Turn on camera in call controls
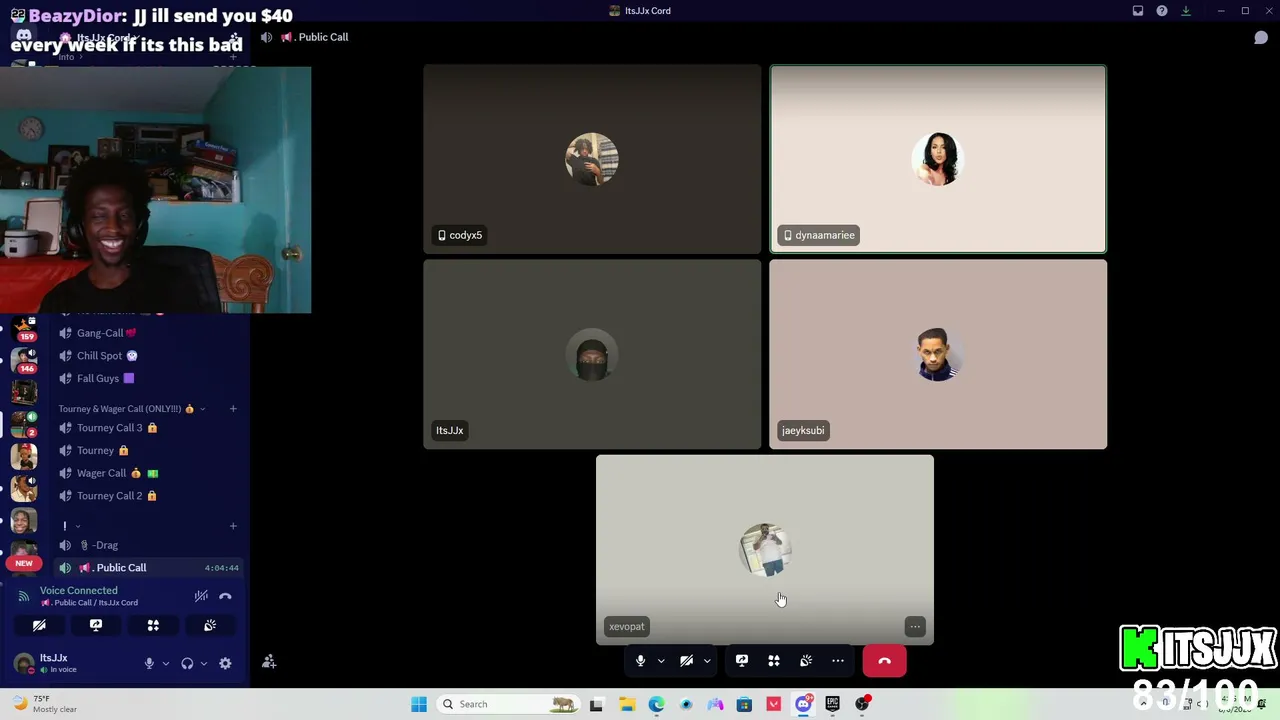The height and width of the screenshot is (720, 1280). tap(686, 661)
